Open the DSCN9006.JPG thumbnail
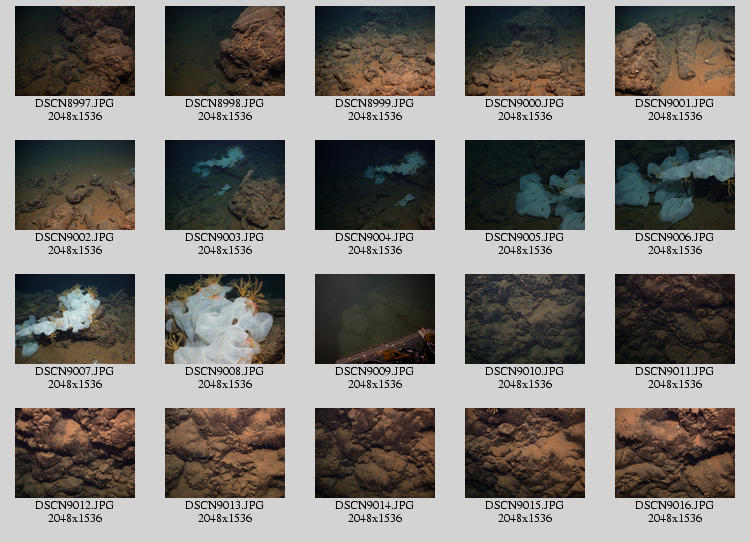Viewport: 750px width, 542px height. point(675,185)
